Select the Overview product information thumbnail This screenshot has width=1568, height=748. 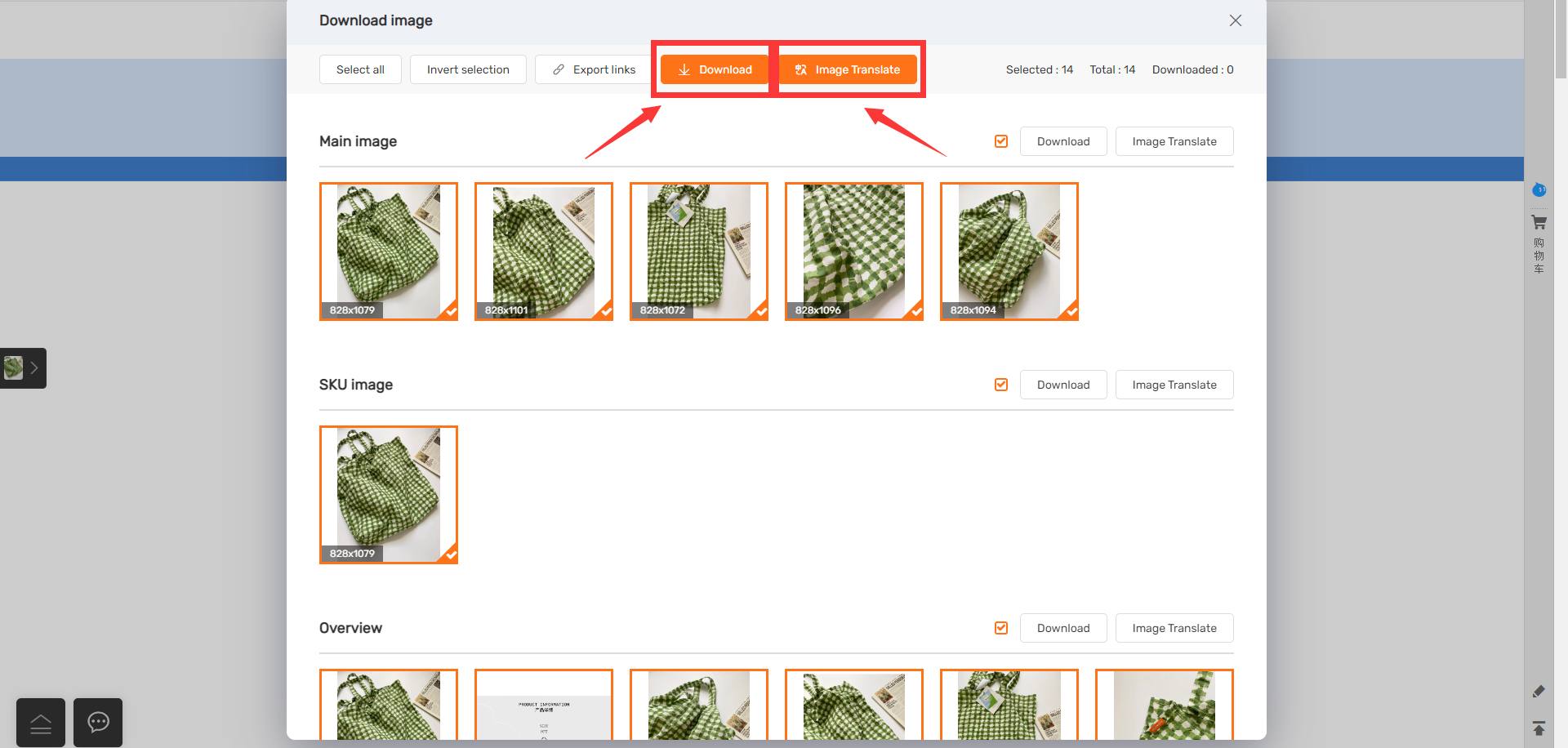coord(544,705)
